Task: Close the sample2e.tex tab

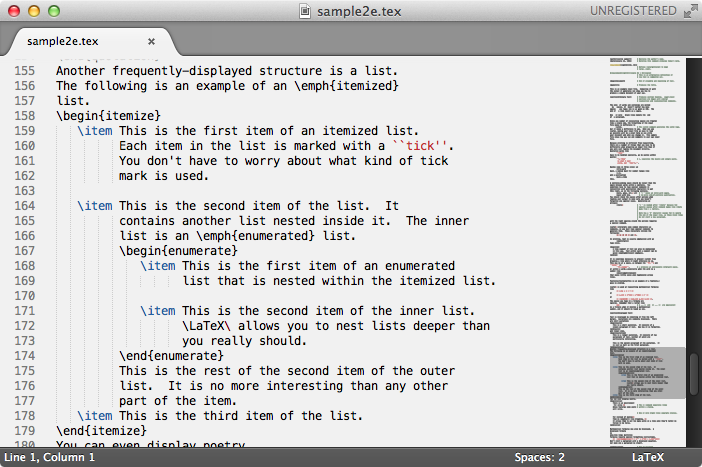Action: pos(151,42)
